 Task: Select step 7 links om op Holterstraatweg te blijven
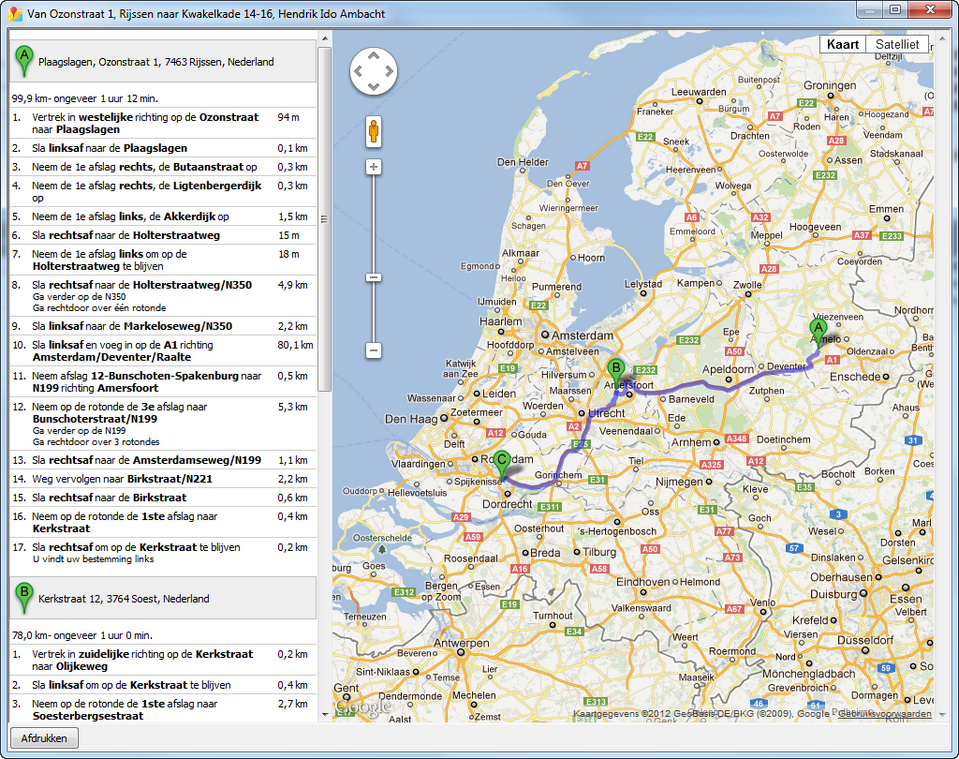click(x=163, y=260)
